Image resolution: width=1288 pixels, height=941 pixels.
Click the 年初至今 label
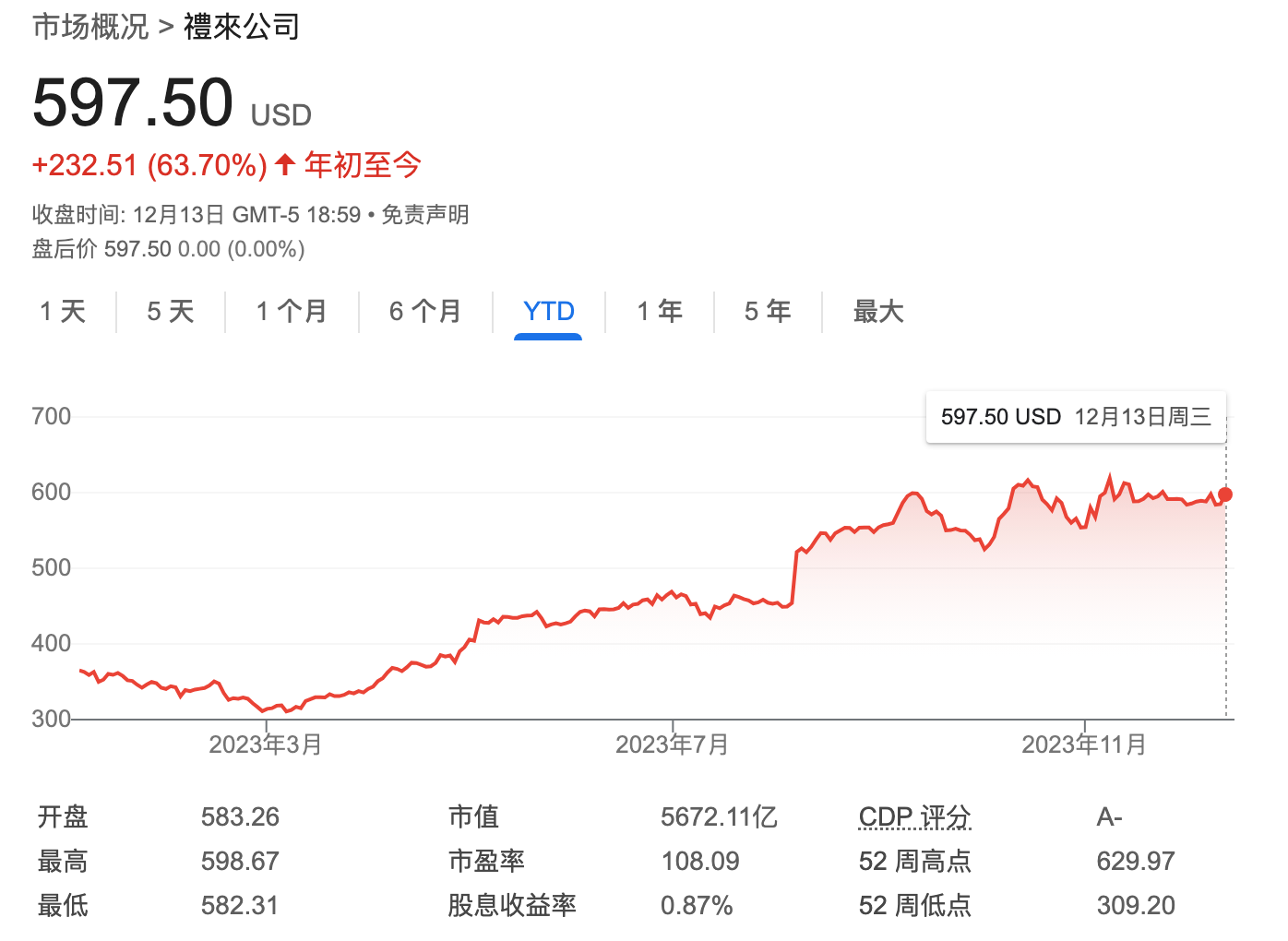click(x=363, y=165)
